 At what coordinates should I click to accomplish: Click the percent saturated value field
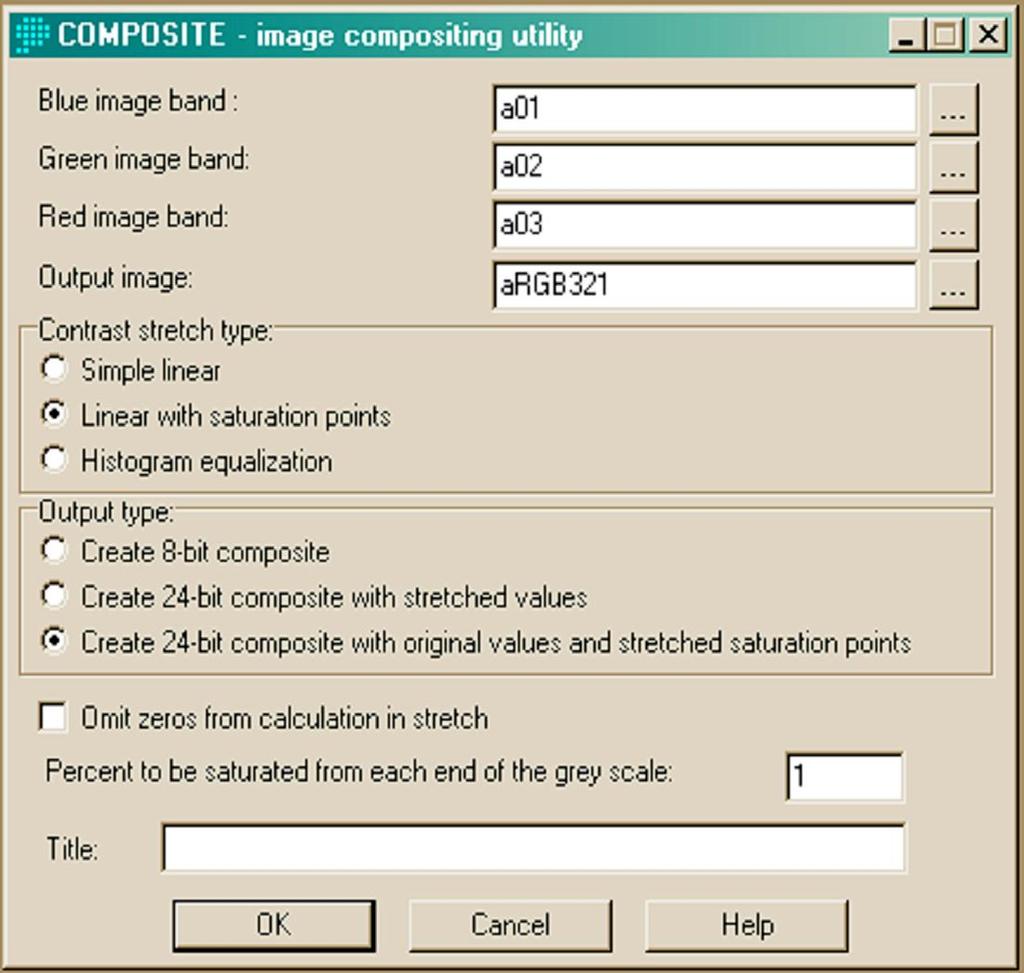pyautogui.click(x=845, y=776)
